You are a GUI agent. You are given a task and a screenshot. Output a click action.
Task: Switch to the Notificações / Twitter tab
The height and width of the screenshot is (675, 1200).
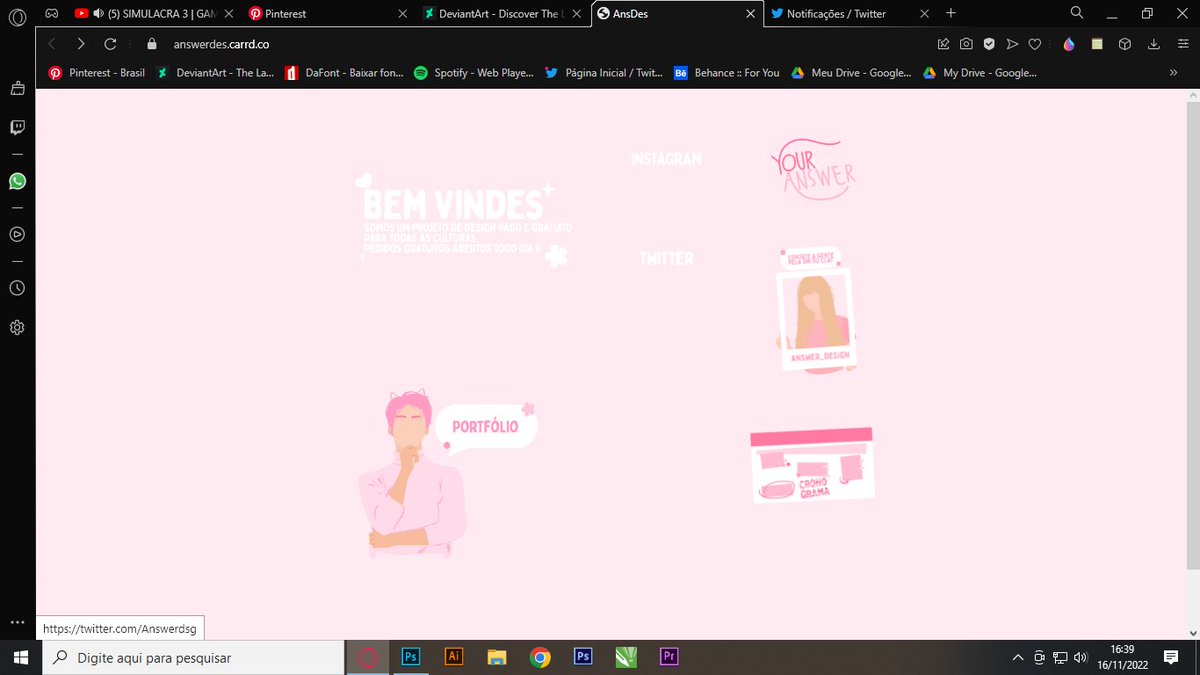[x=840, y=14]
